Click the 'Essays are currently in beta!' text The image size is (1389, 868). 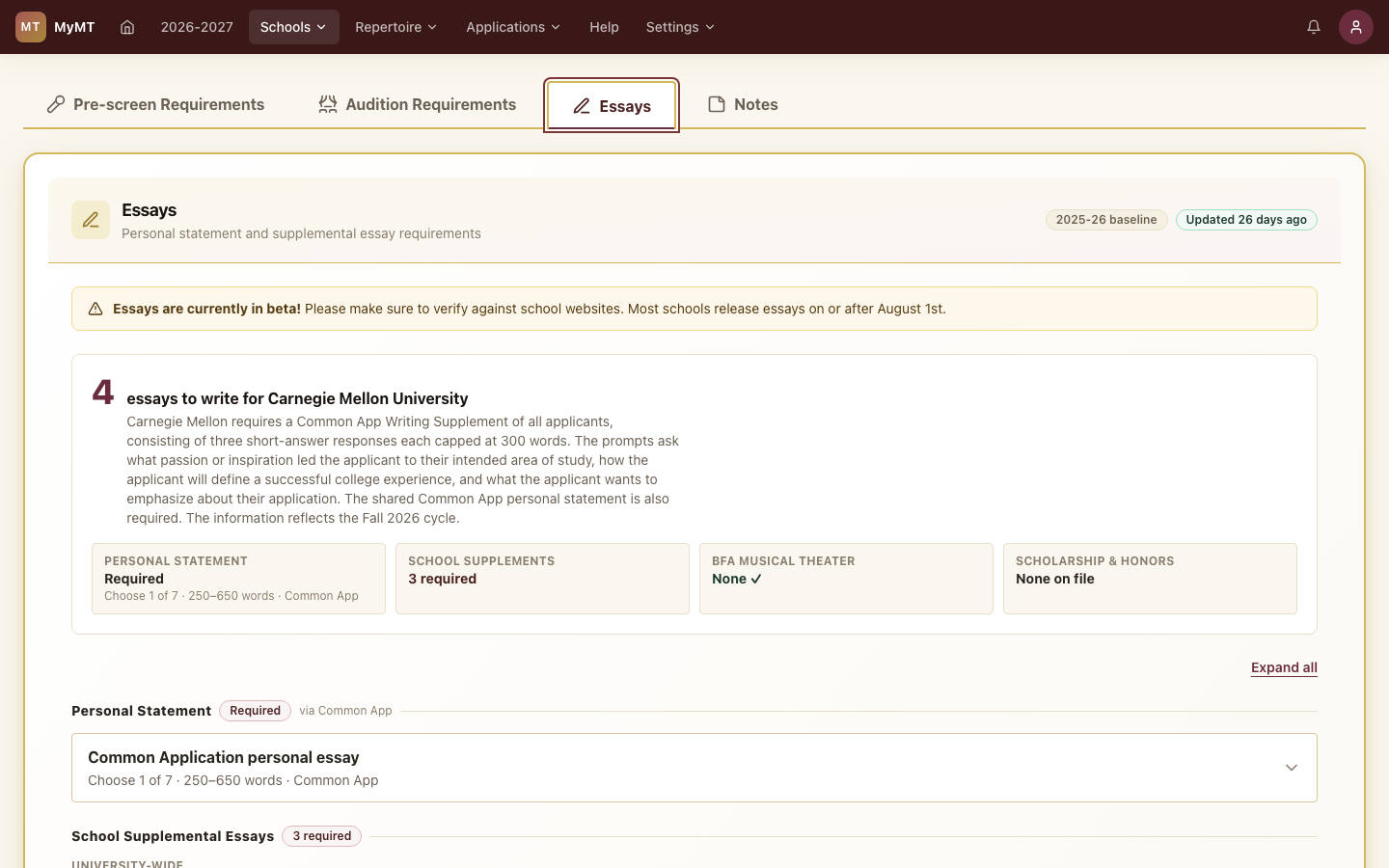(206, 309)
